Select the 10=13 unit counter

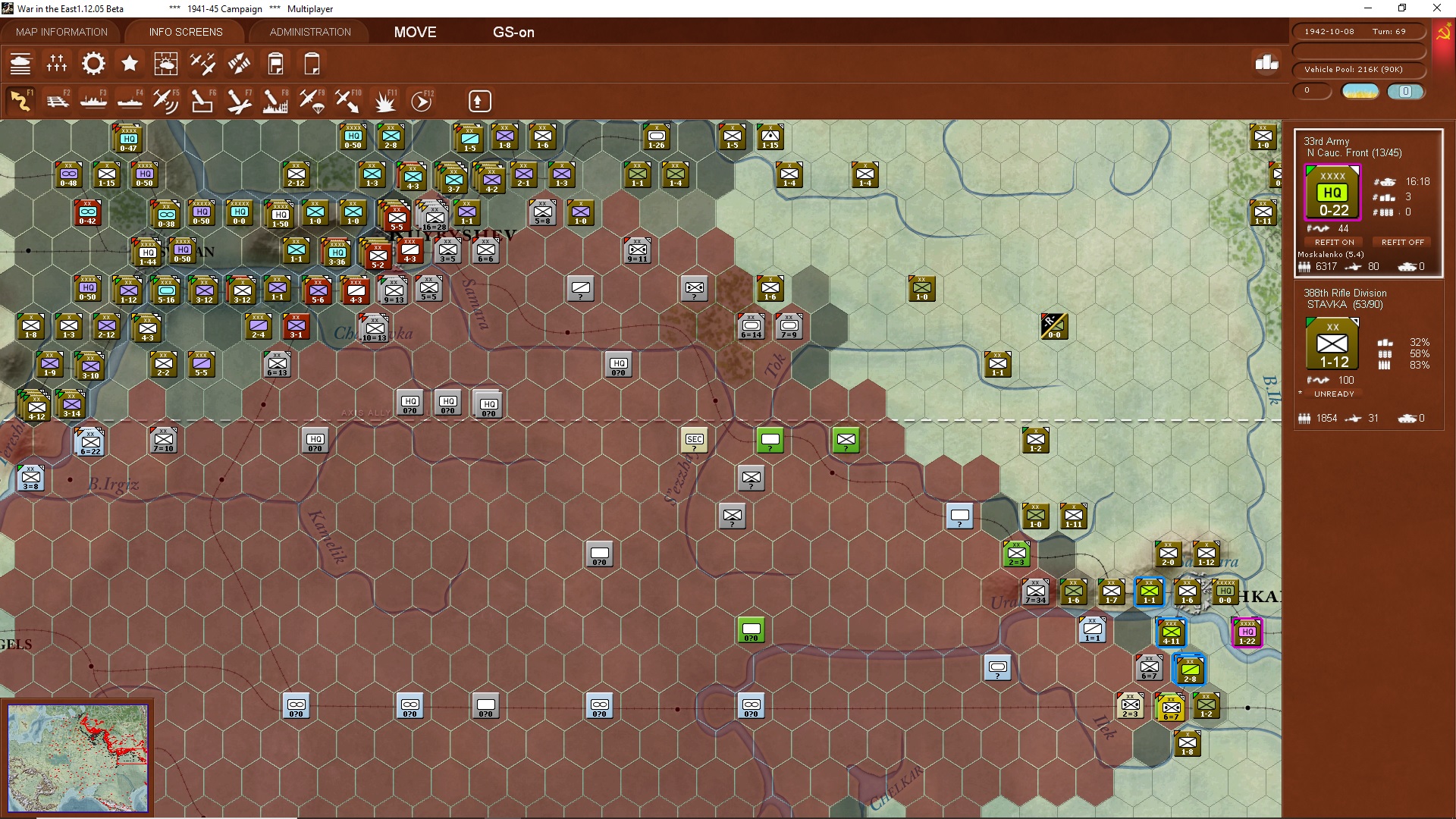(374, 329)
